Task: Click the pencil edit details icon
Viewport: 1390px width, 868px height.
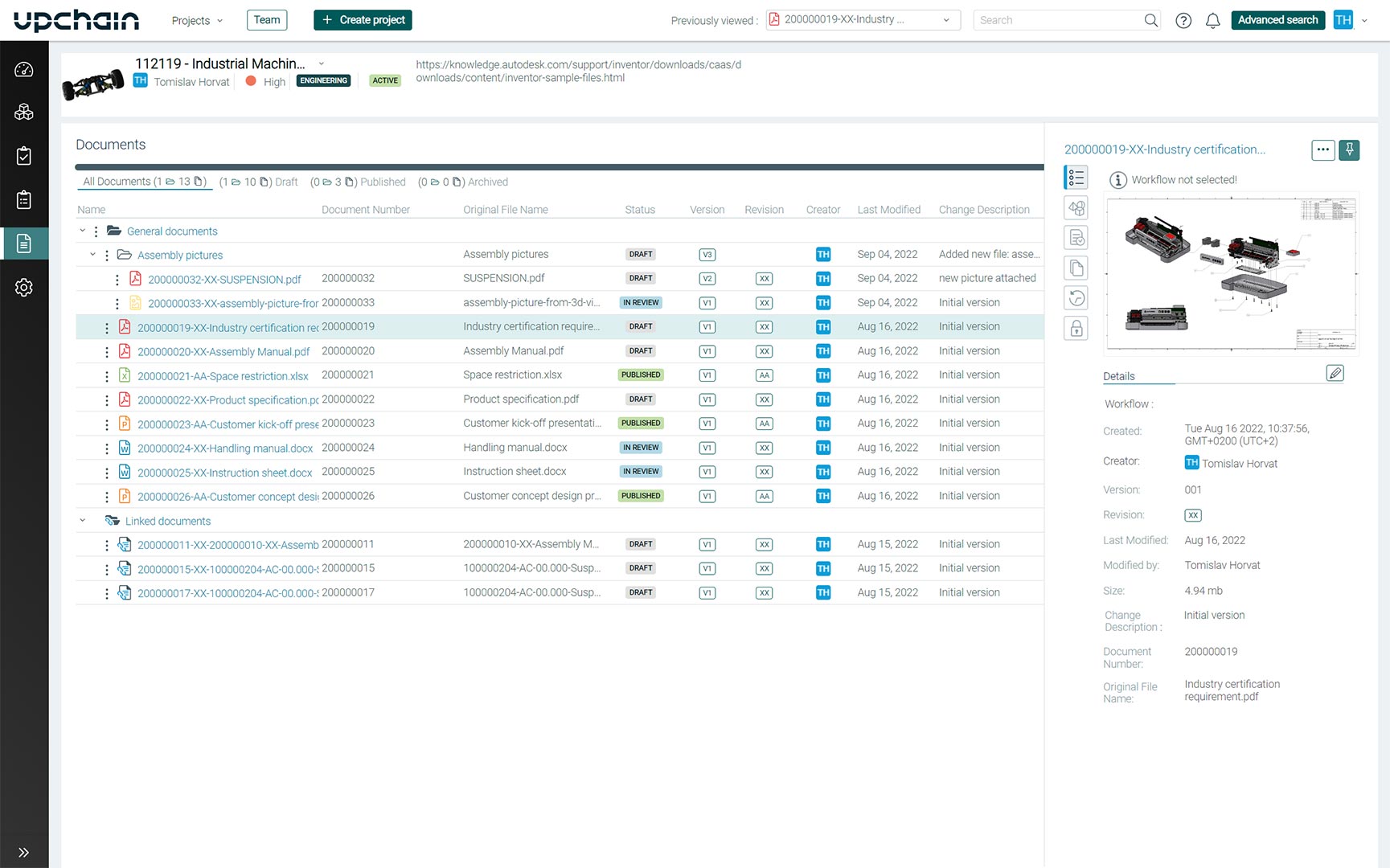Action: pos(1335,373)
